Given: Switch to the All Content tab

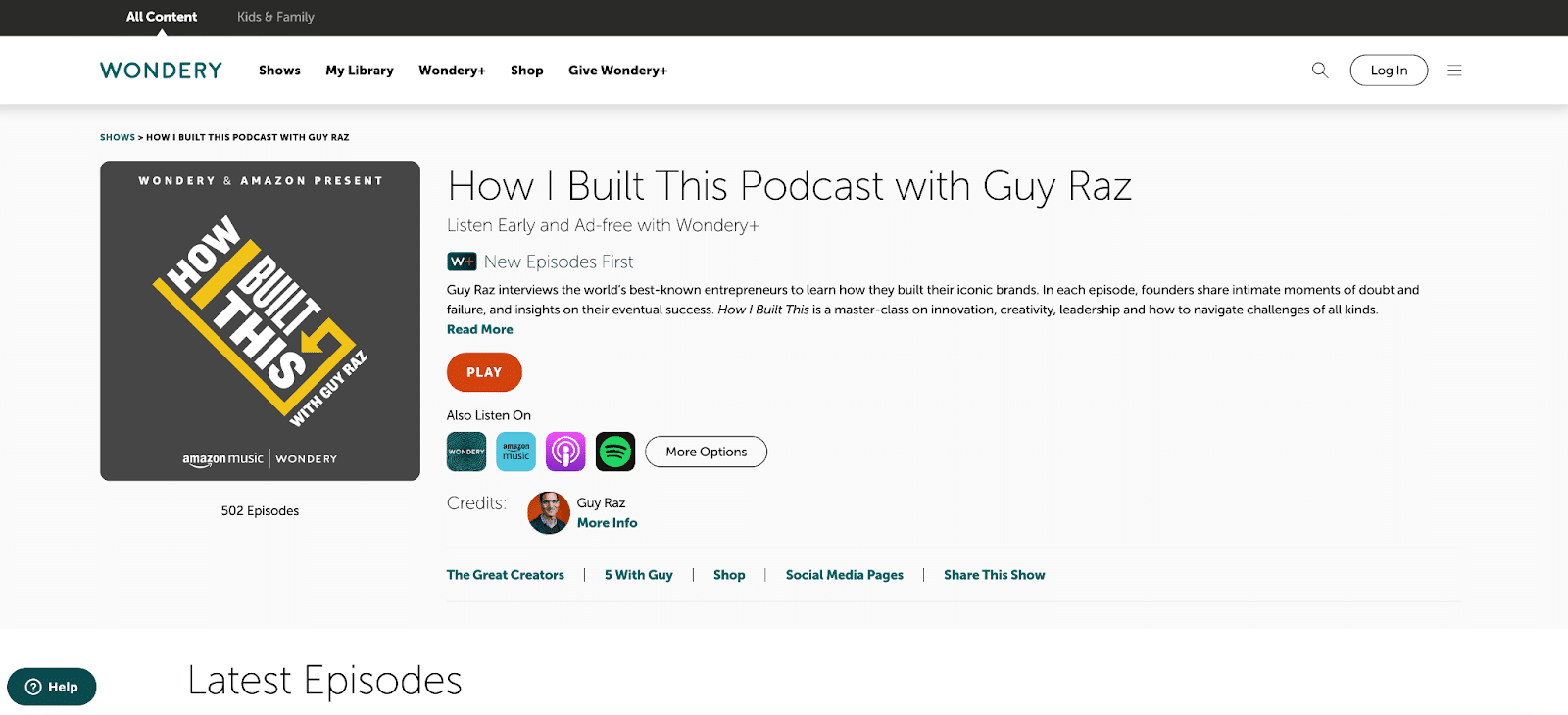Looking at the screenshot, I should pos(162,17).
